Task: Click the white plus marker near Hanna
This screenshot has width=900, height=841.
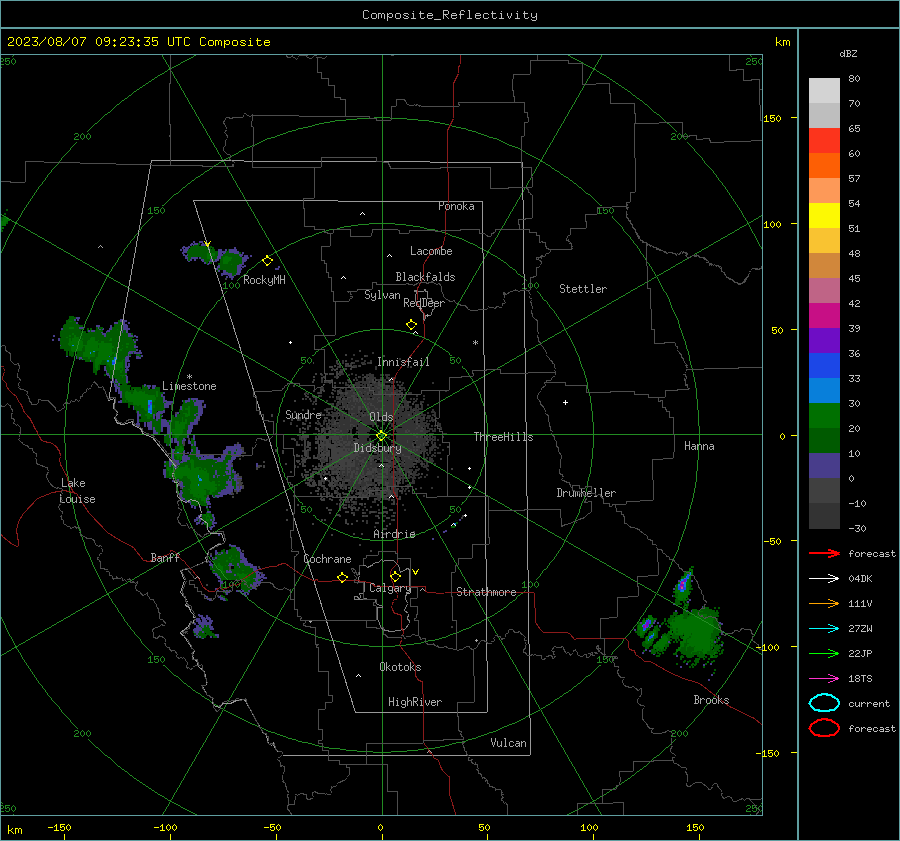Action: pos(565,402)
